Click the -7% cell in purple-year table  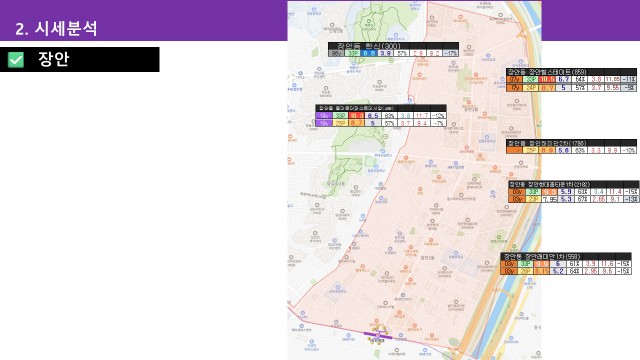(x=438, y=123)
